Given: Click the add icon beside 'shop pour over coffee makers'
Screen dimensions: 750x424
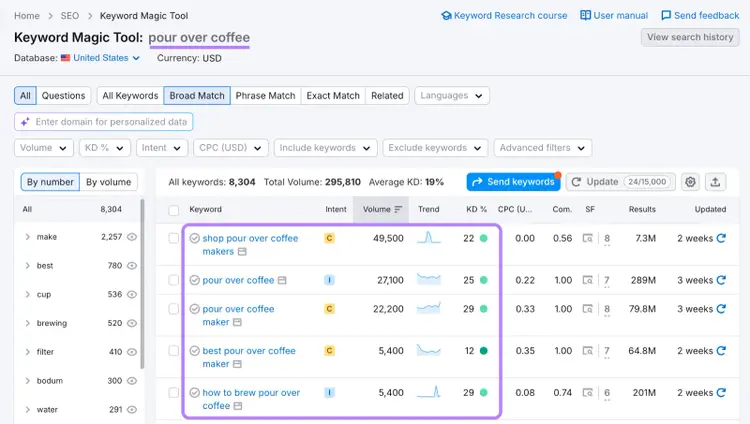Looking at the screenshot, I should point(194,238).
